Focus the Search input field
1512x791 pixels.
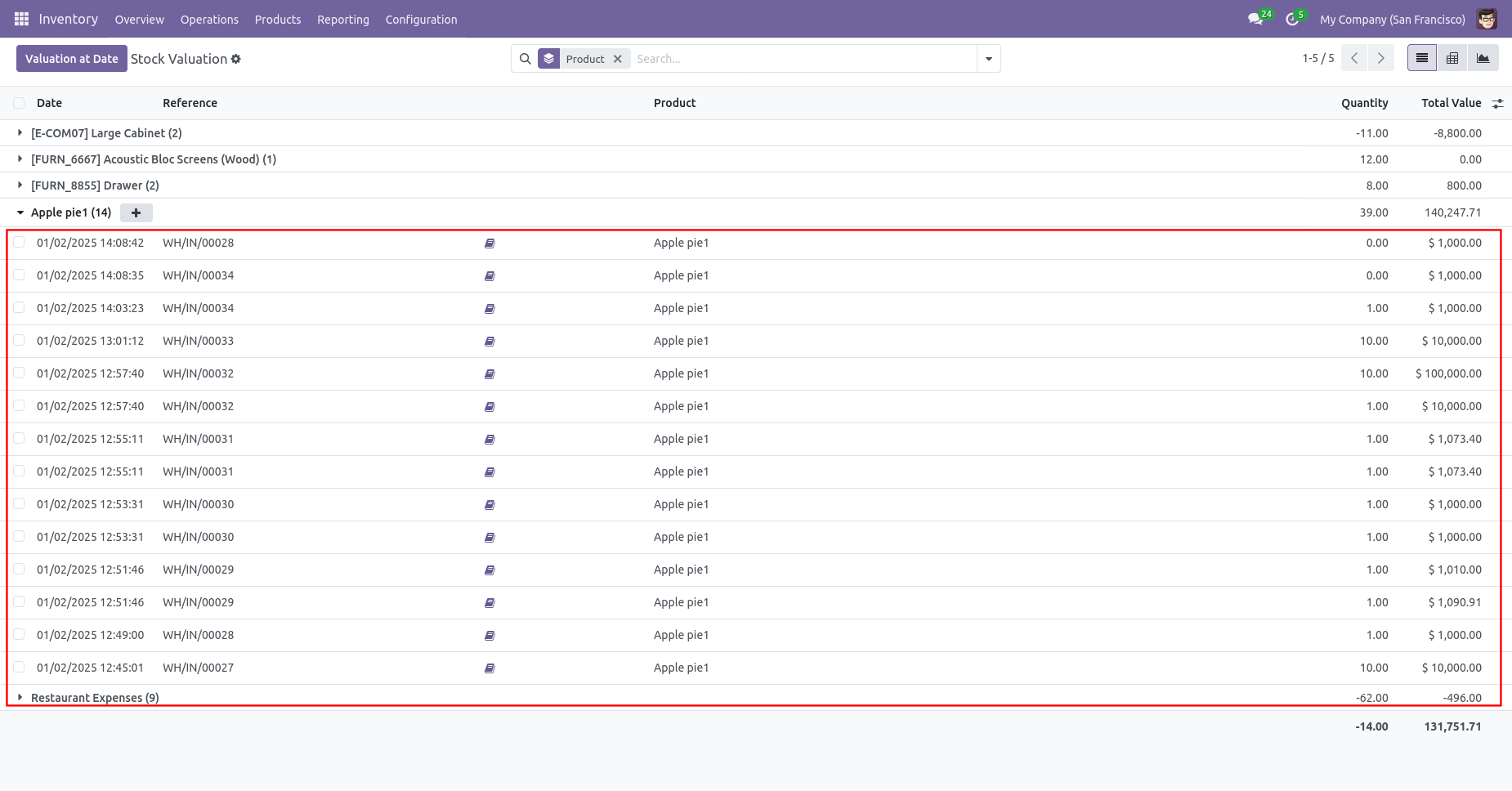pos(803,59)
